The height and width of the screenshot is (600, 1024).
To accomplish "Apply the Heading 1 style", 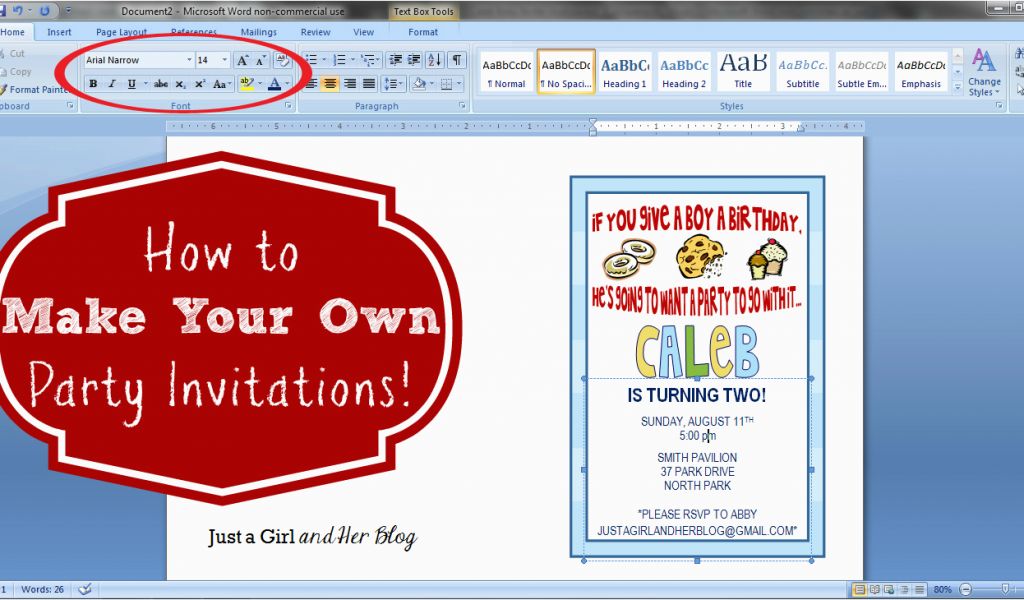I will 624,72.
